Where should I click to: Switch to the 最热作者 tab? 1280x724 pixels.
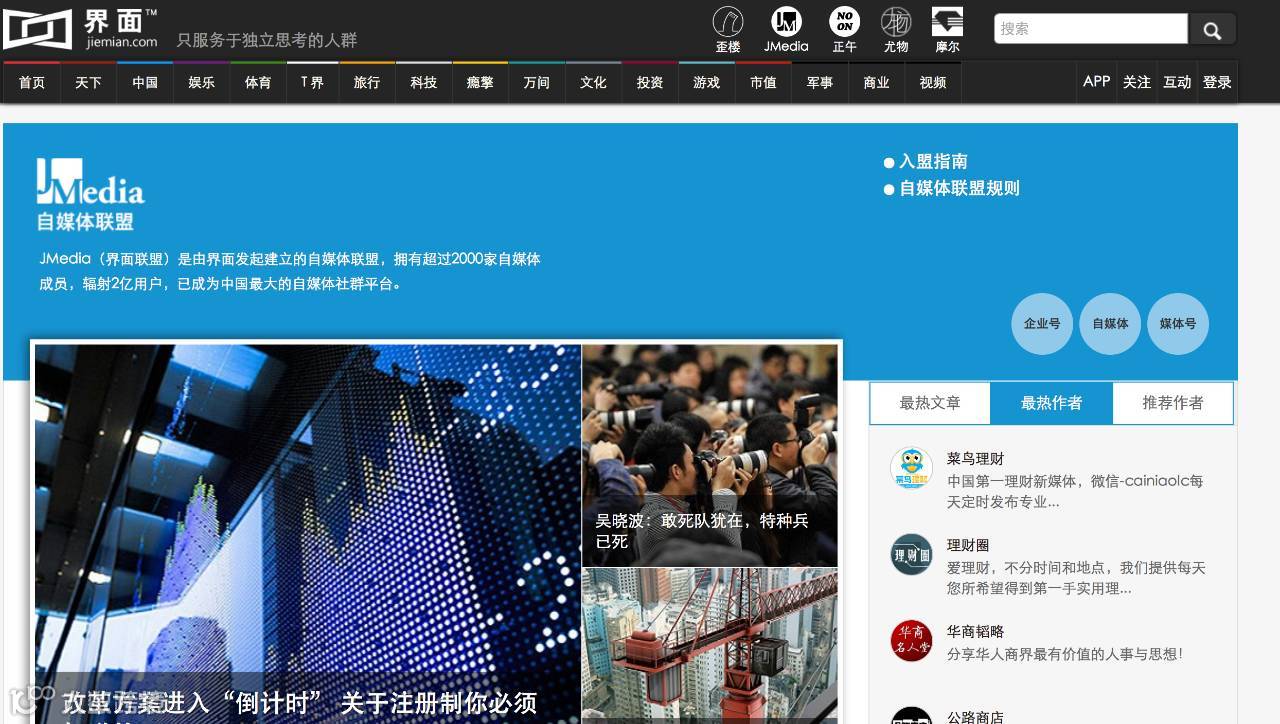pos(1051,403)
